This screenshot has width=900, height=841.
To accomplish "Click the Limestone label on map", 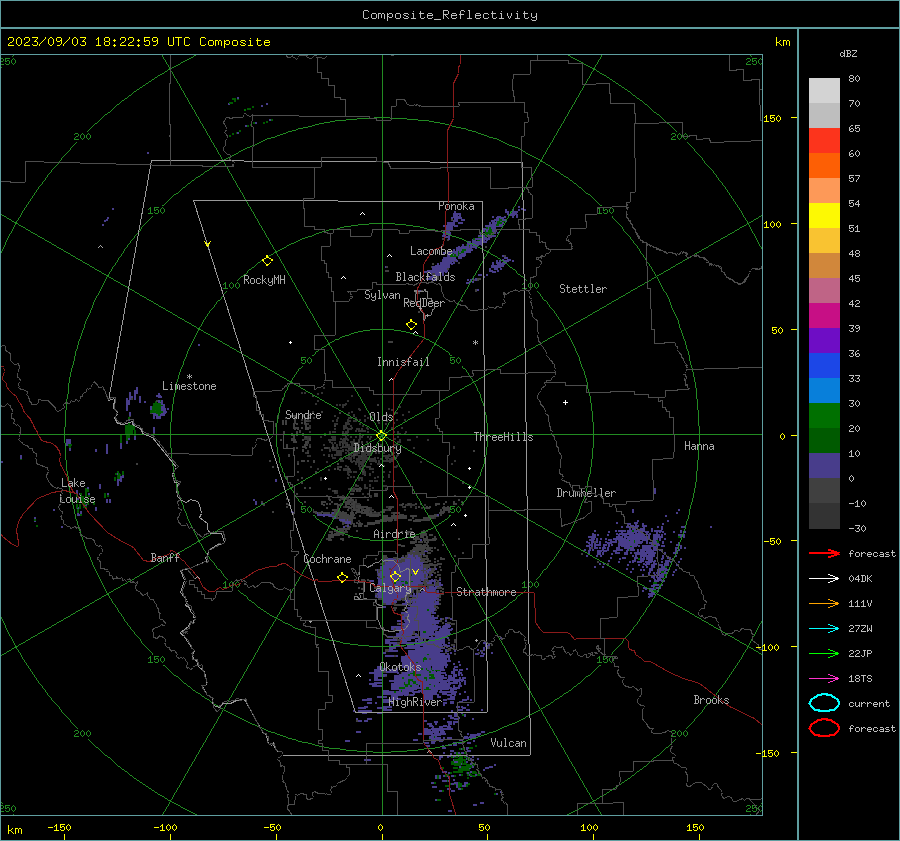I will (x=189, y=386).
